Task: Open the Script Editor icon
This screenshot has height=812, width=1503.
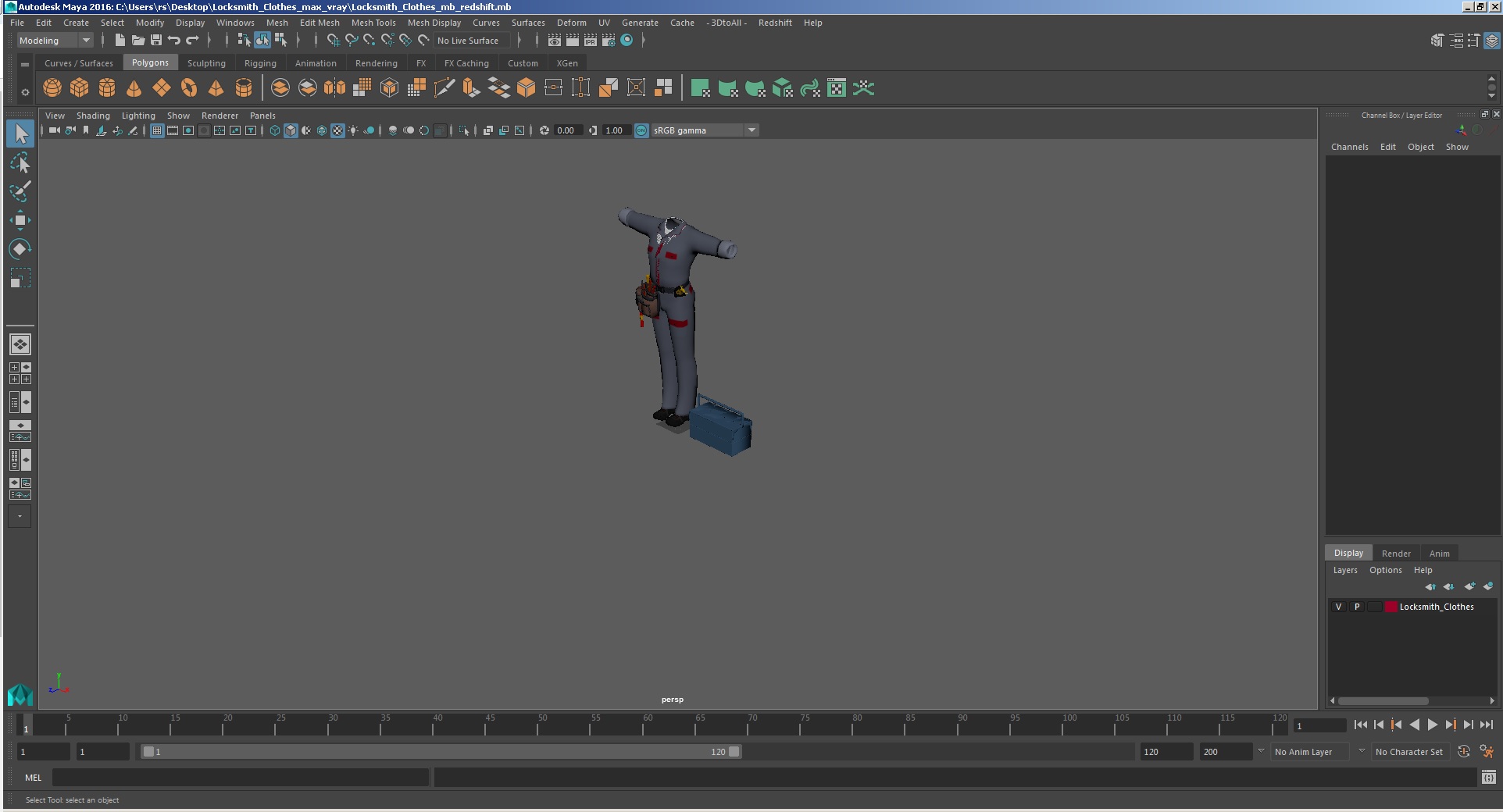Action: click(1488, 778)
